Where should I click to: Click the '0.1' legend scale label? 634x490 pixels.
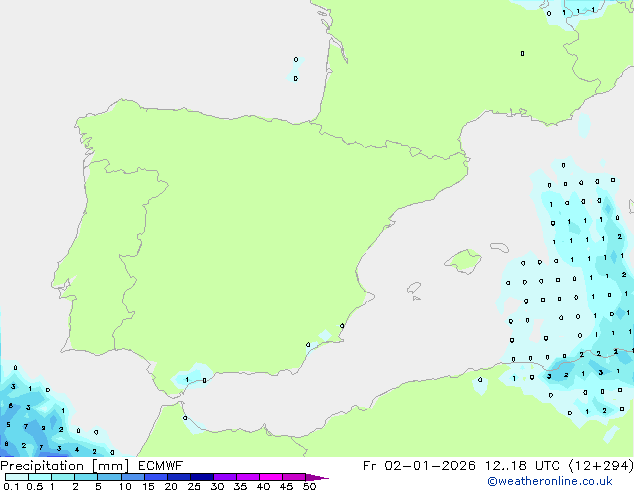[x=11, y=486]
